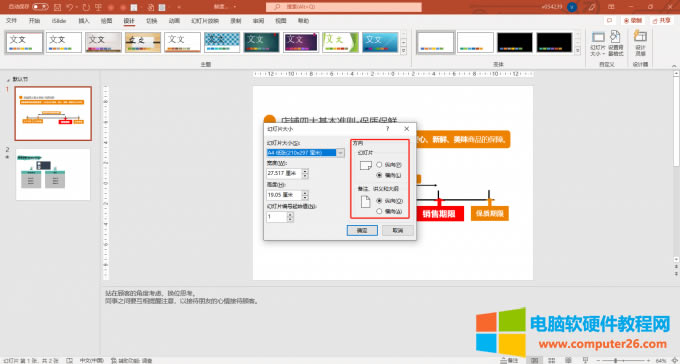The height and width of the screenshot is (364, 680).
Task: Open the comments icon near Share
Action: tap(609, 21)
